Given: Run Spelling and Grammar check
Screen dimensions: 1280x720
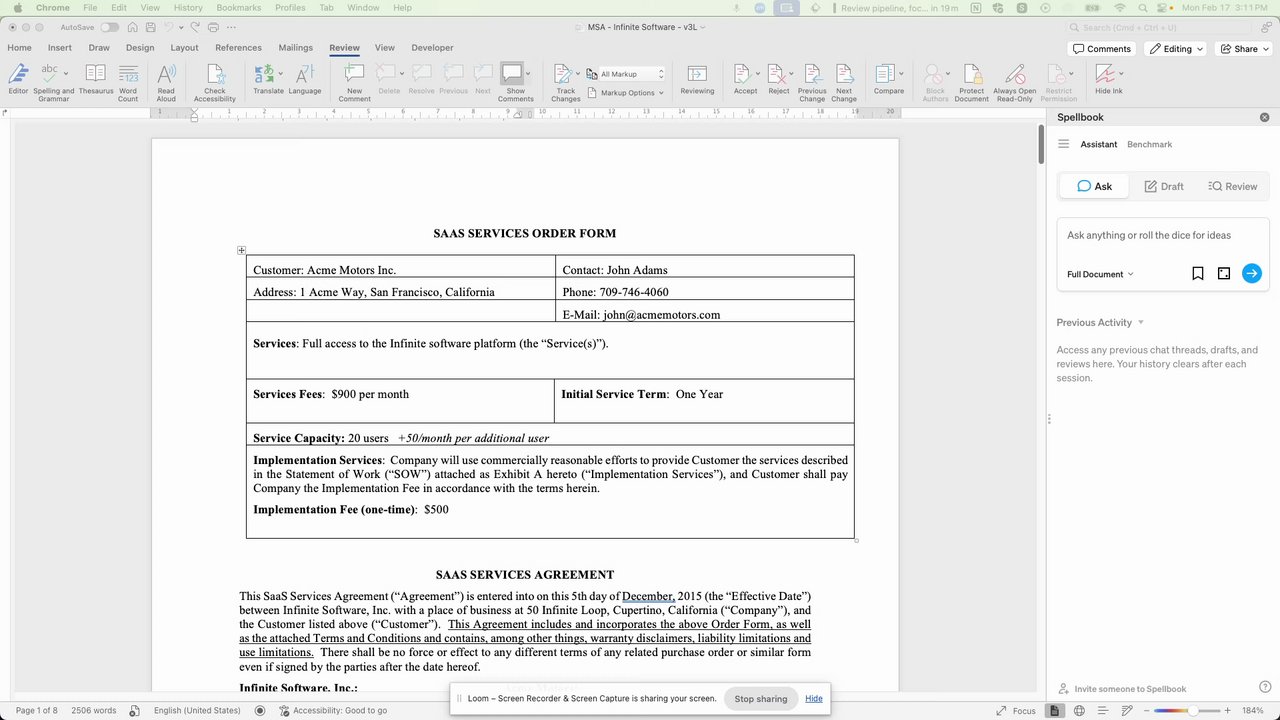Looking at the screenshot, I should (x=53, y=82).
